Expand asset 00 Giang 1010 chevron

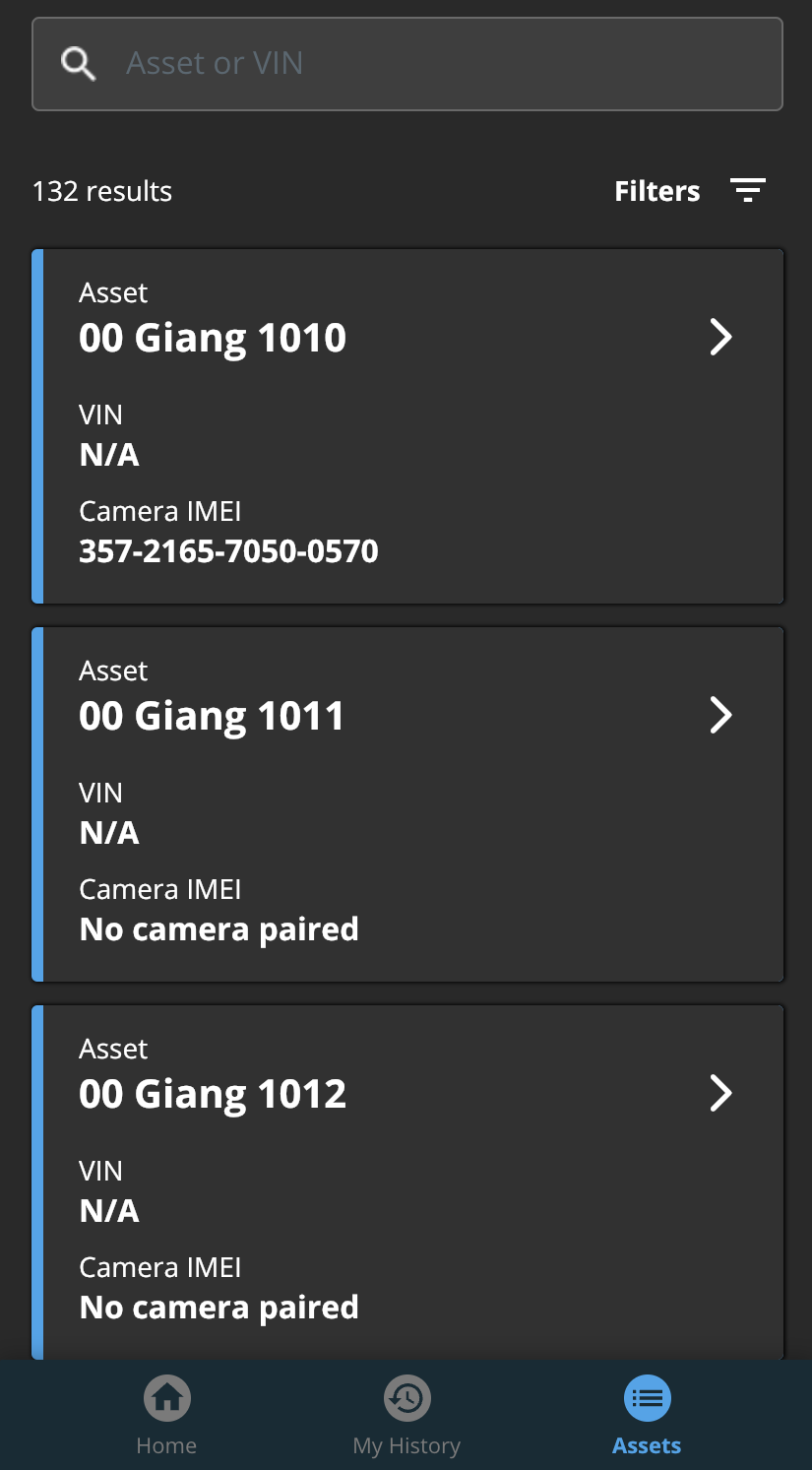[x=721, y=337]
